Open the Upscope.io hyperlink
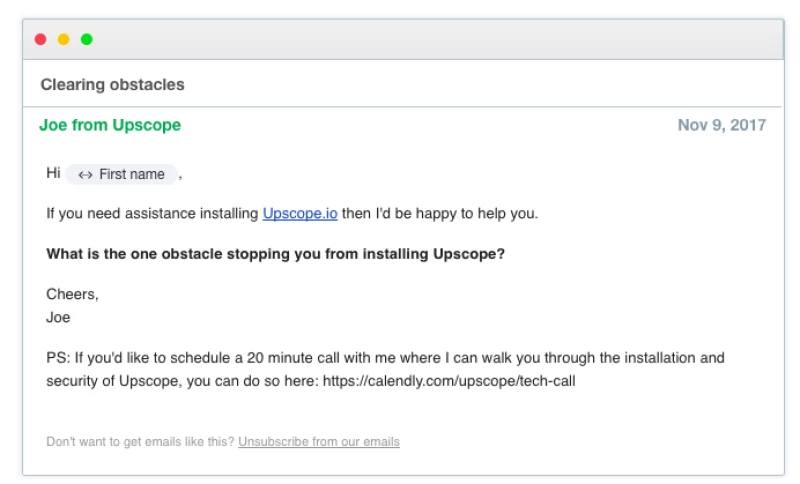 pos(300,213)
